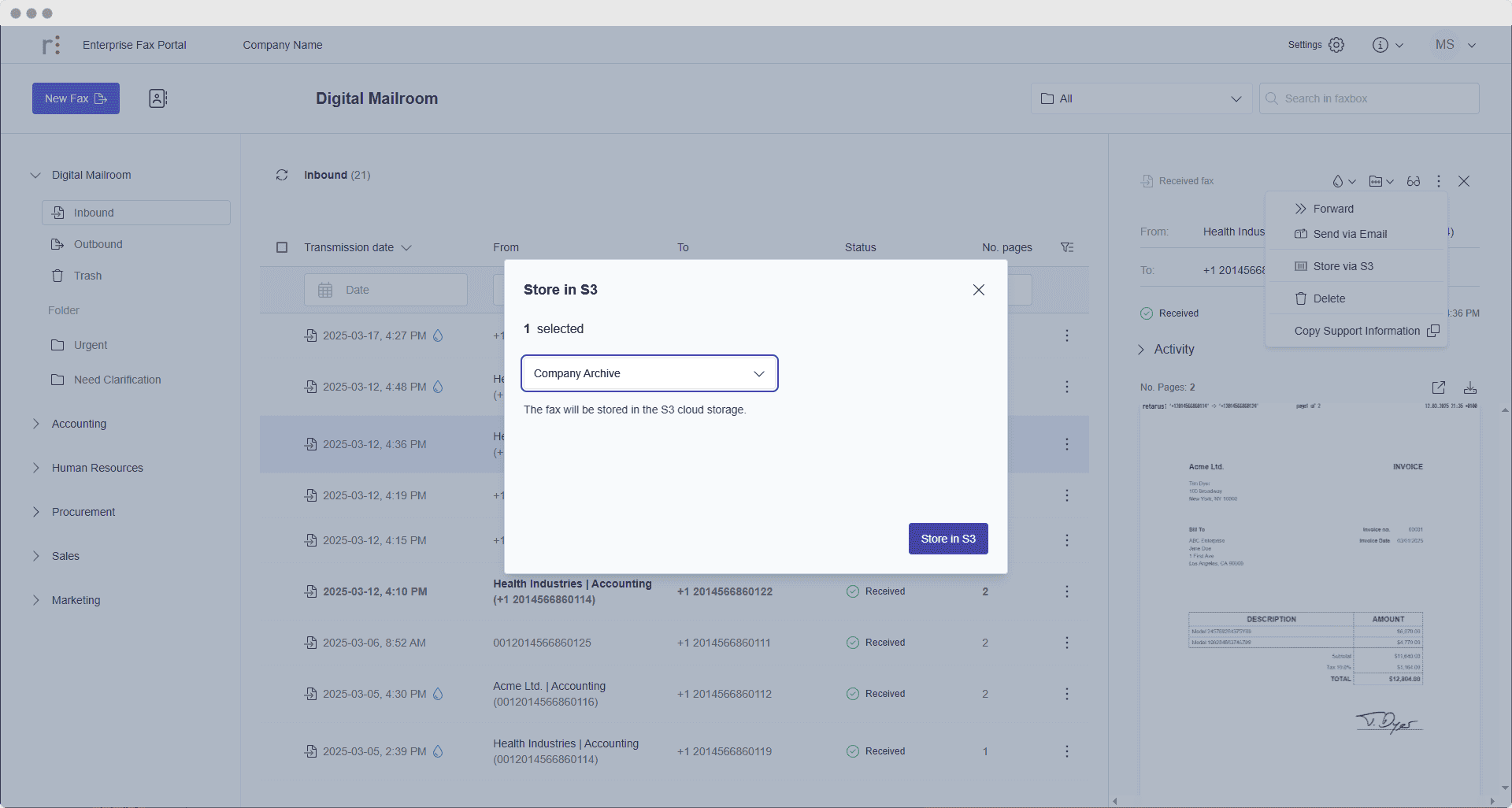Image resolution: width=1512 pixels, height=808 pixels.
Task: Download the fax preview document
Action: point(1470,387)
